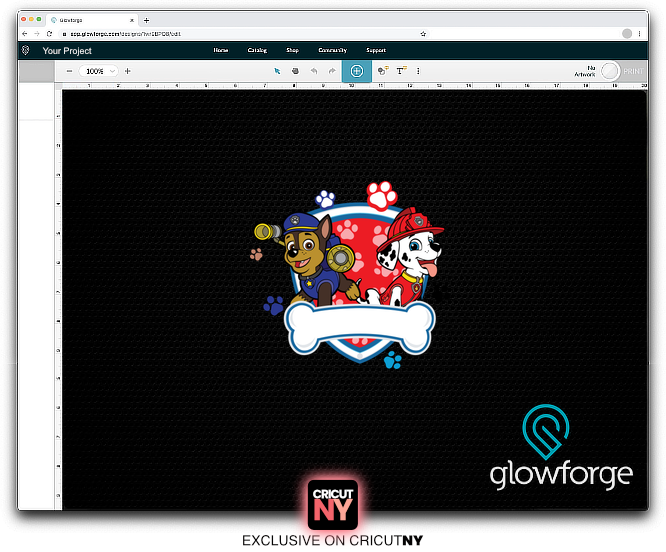Click the PRINT button
The image size is (666, 552).
click(633, 71)
